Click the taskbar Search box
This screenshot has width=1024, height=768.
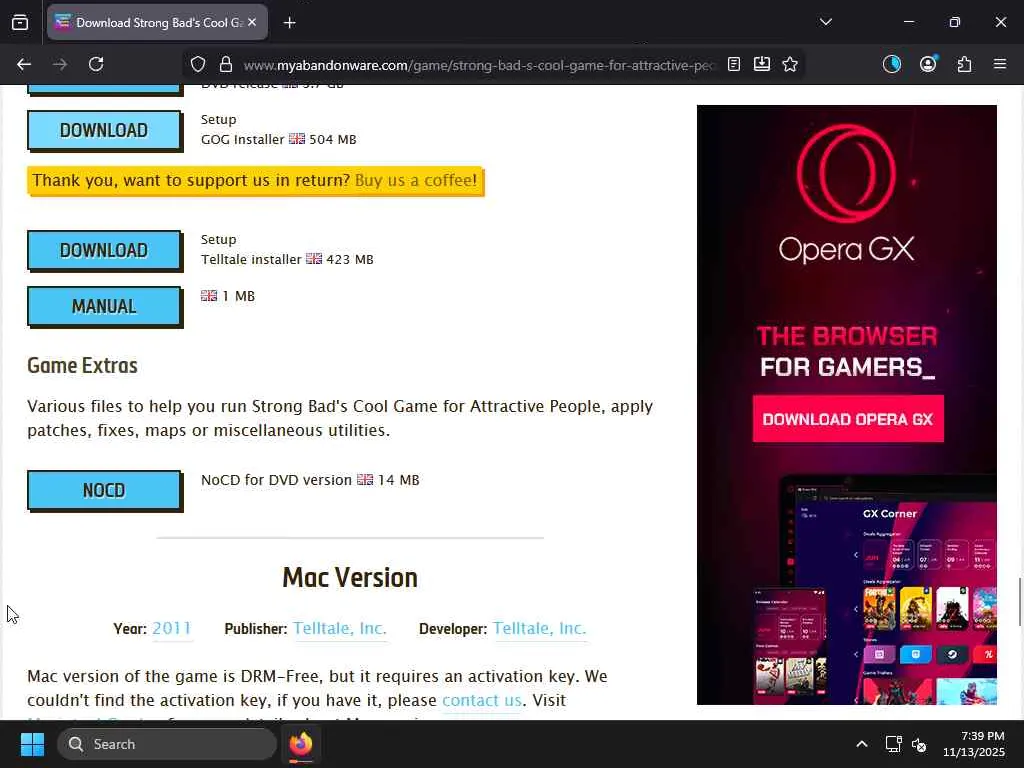click(x=167, y=744)
